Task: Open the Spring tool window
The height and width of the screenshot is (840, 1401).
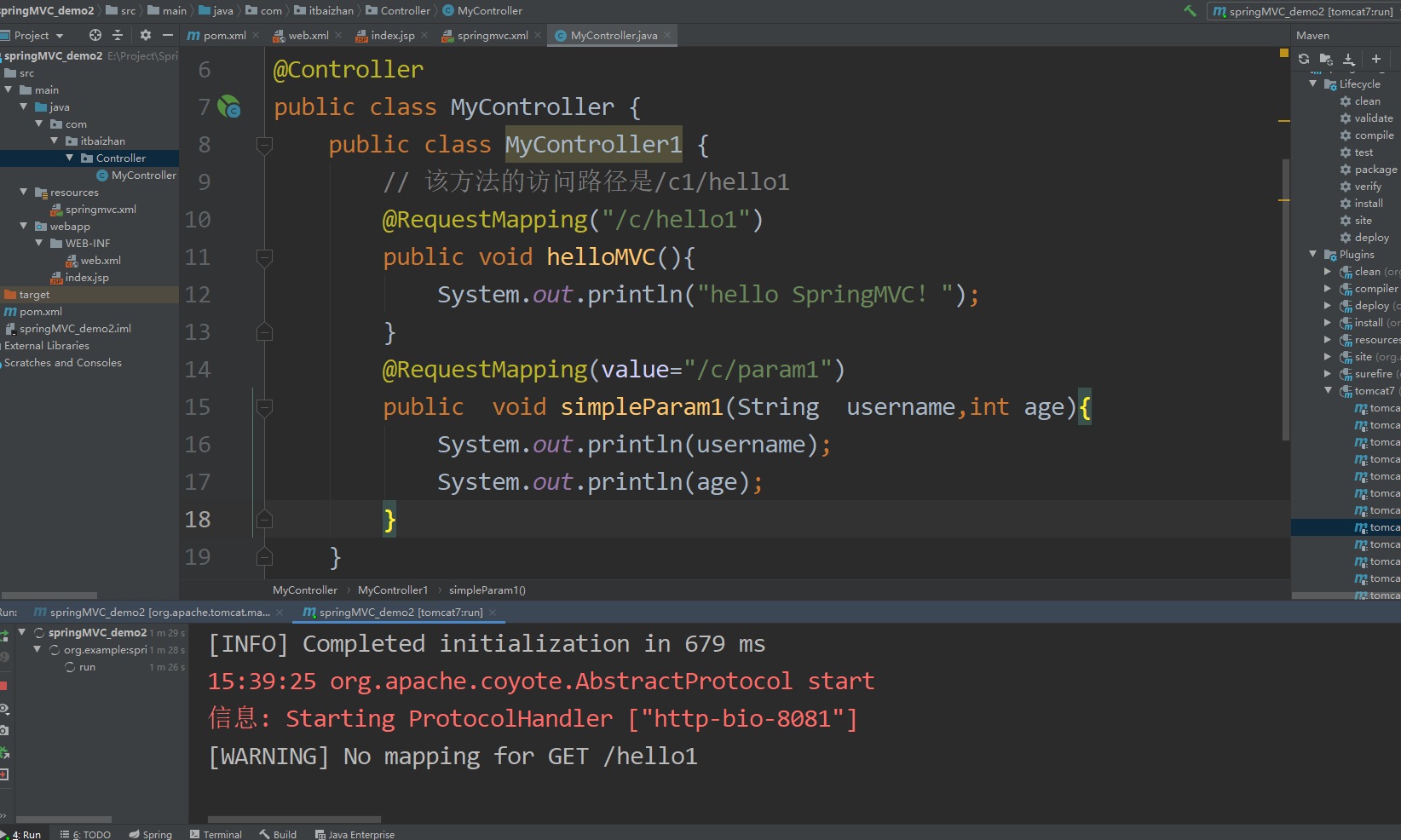Action: pos(151,834)
